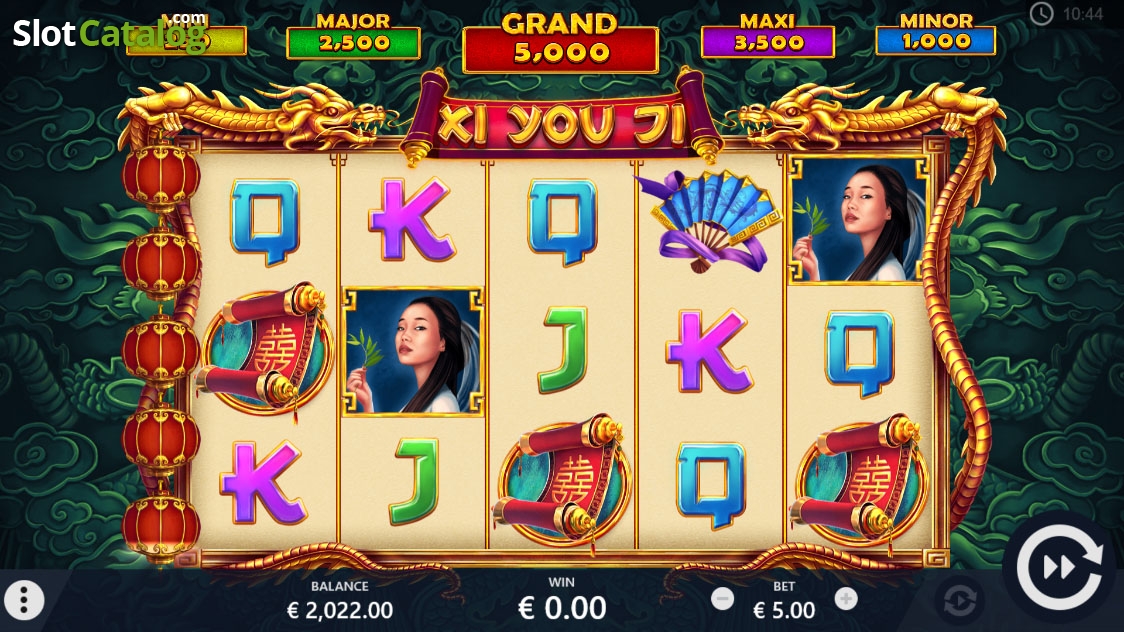
Task: Increase bet with the plus button
Action: (846, 598)
